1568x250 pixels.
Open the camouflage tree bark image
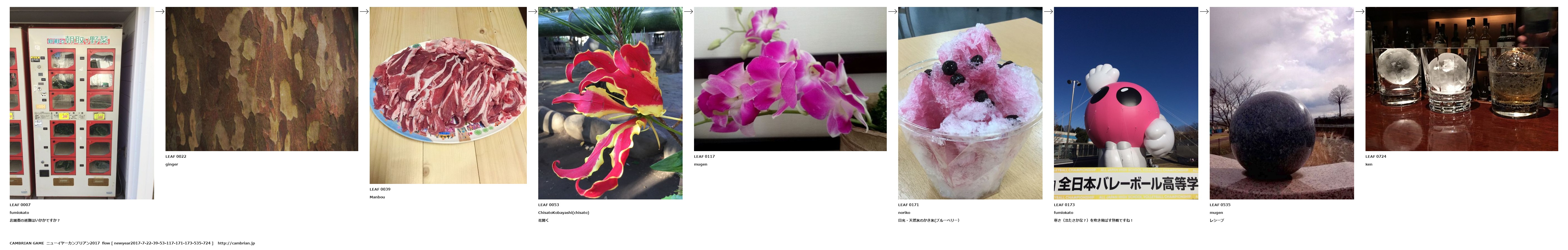click(262, 79)
